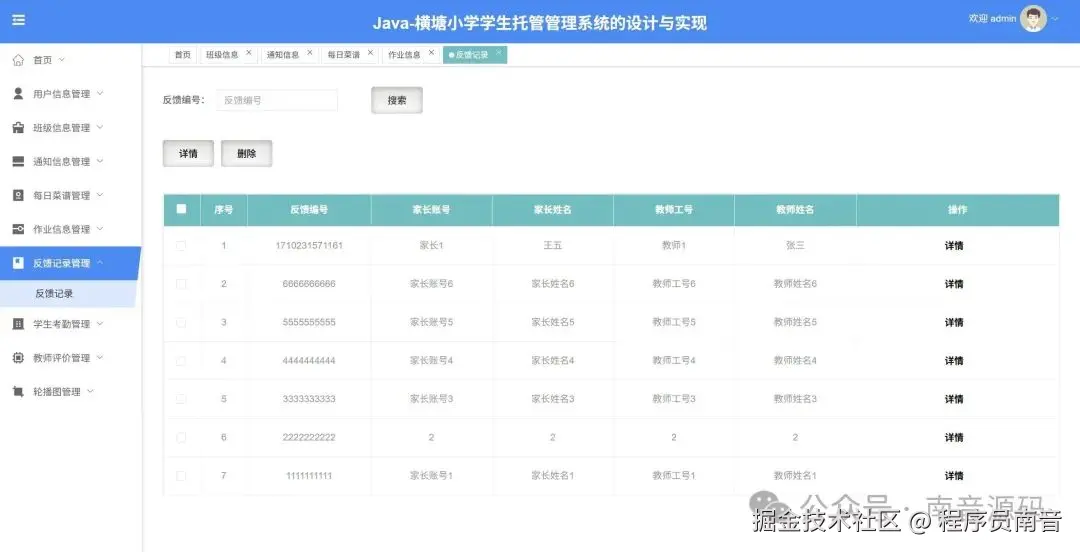Check the row with 4444444444
Viewport: 1080px width, 552px height.
pos(181,360)
